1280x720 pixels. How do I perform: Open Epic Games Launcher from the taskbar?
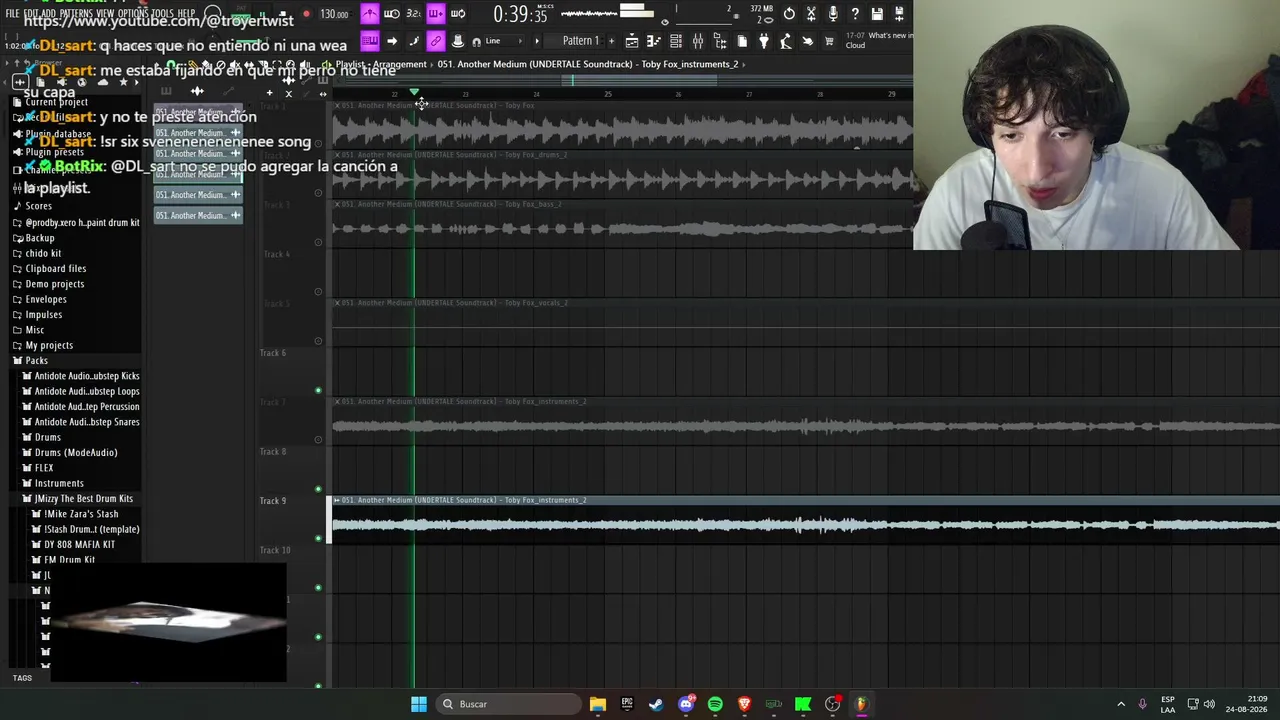tap(627, 704)
